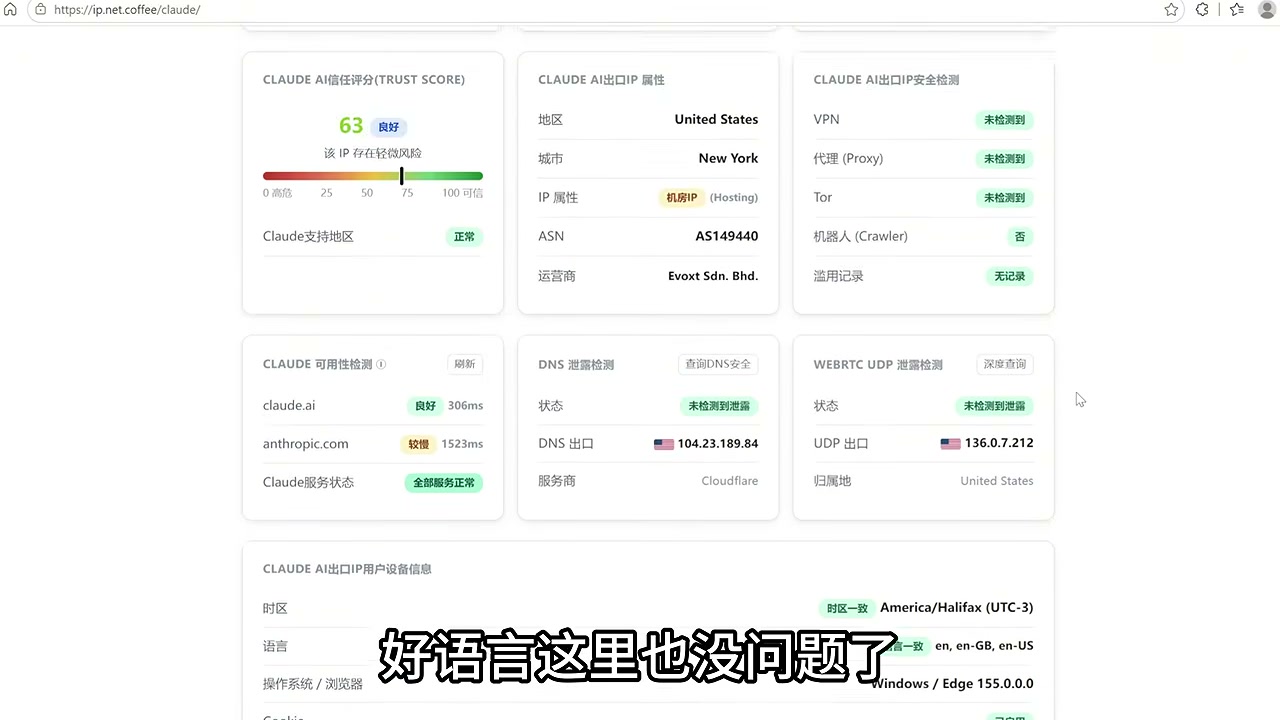1280x720 pixels.
Task: Click the claude.ai row label
Action: [x=289, y=406]
